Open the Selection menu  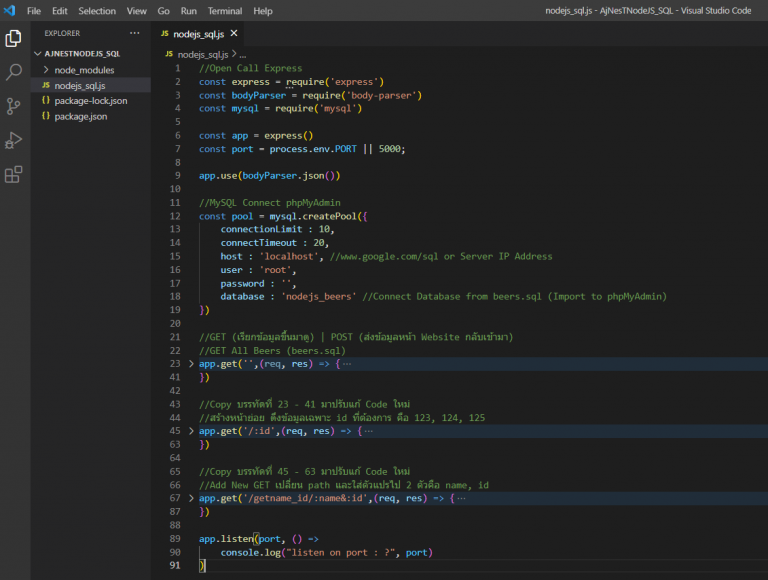97,11
